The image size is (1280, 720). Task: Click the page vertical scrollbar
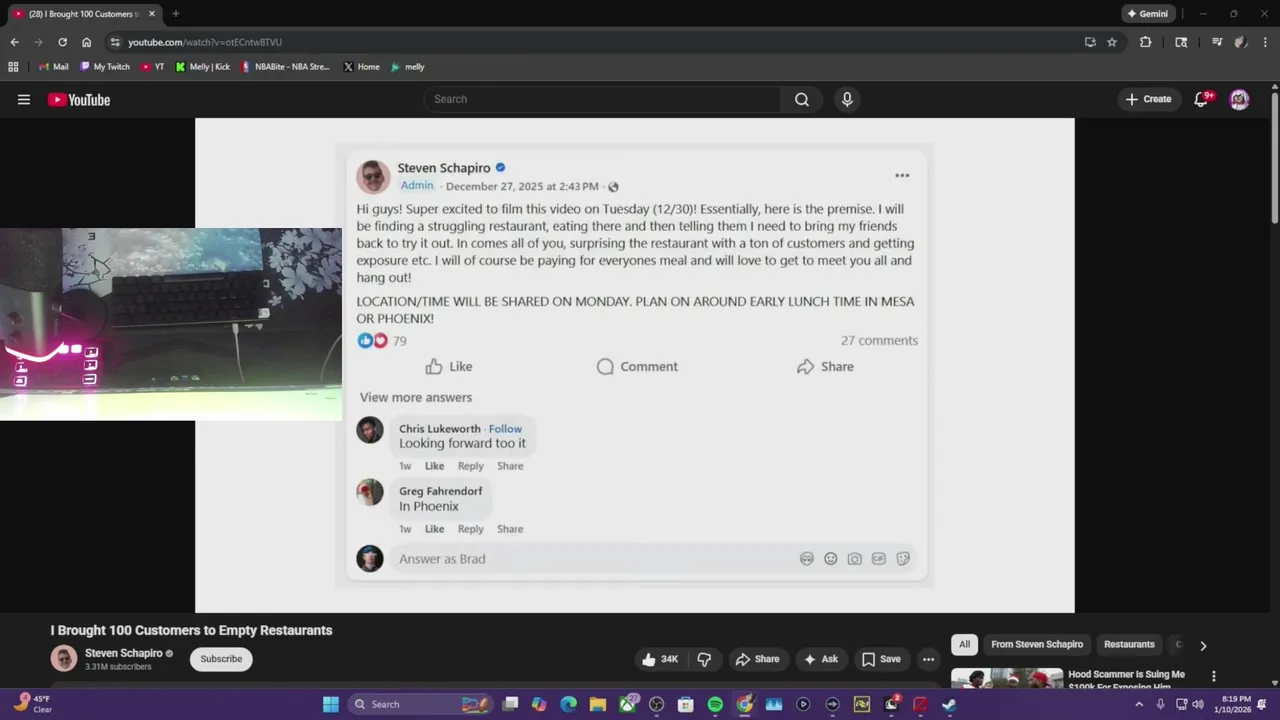pos(1275,158)
